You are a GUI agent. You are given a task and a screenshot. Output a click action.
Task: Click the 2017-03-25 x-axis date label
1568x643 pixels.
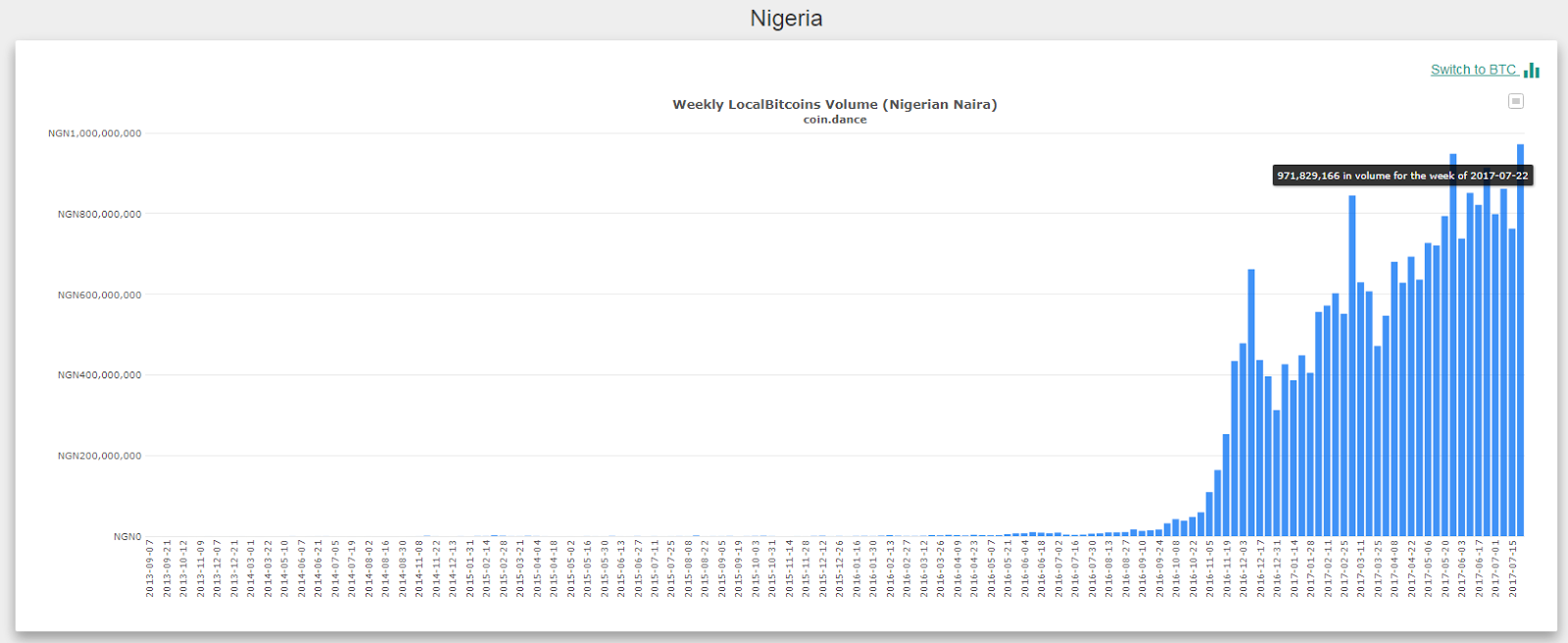click(1378, 569)
